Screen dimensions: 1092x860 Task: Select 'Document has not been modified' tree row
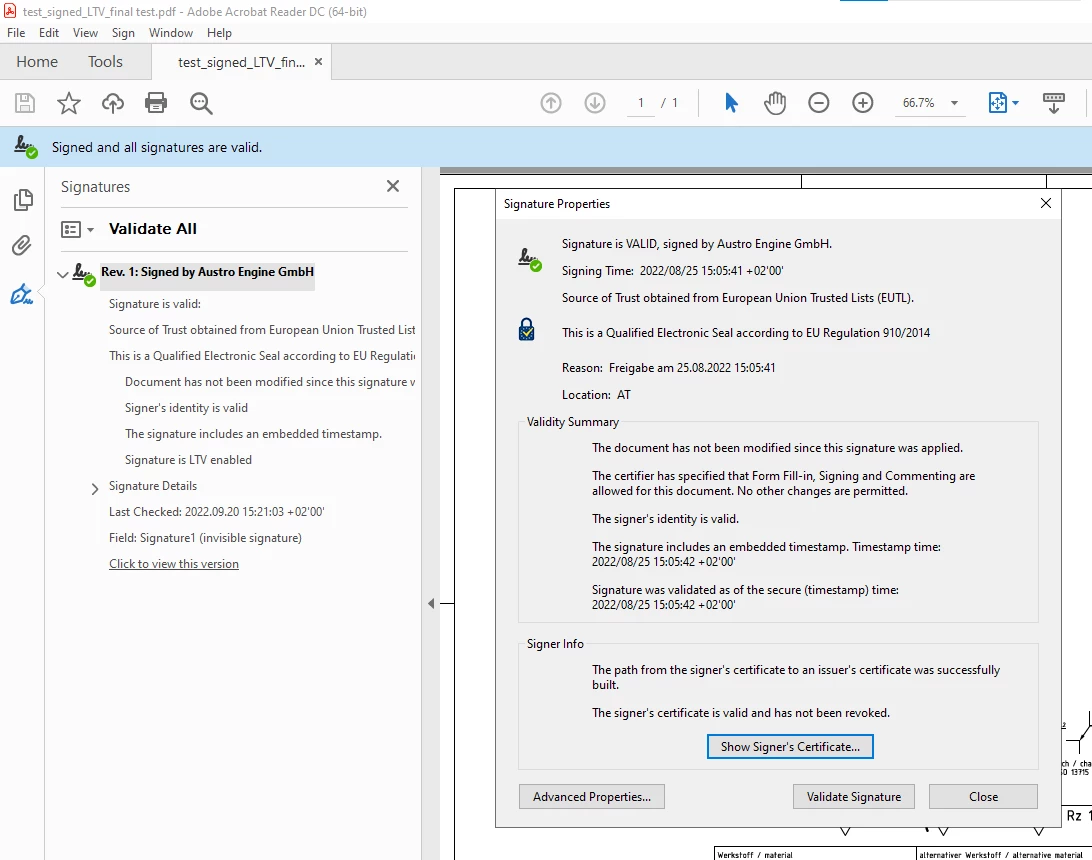(x=270, y=382)
